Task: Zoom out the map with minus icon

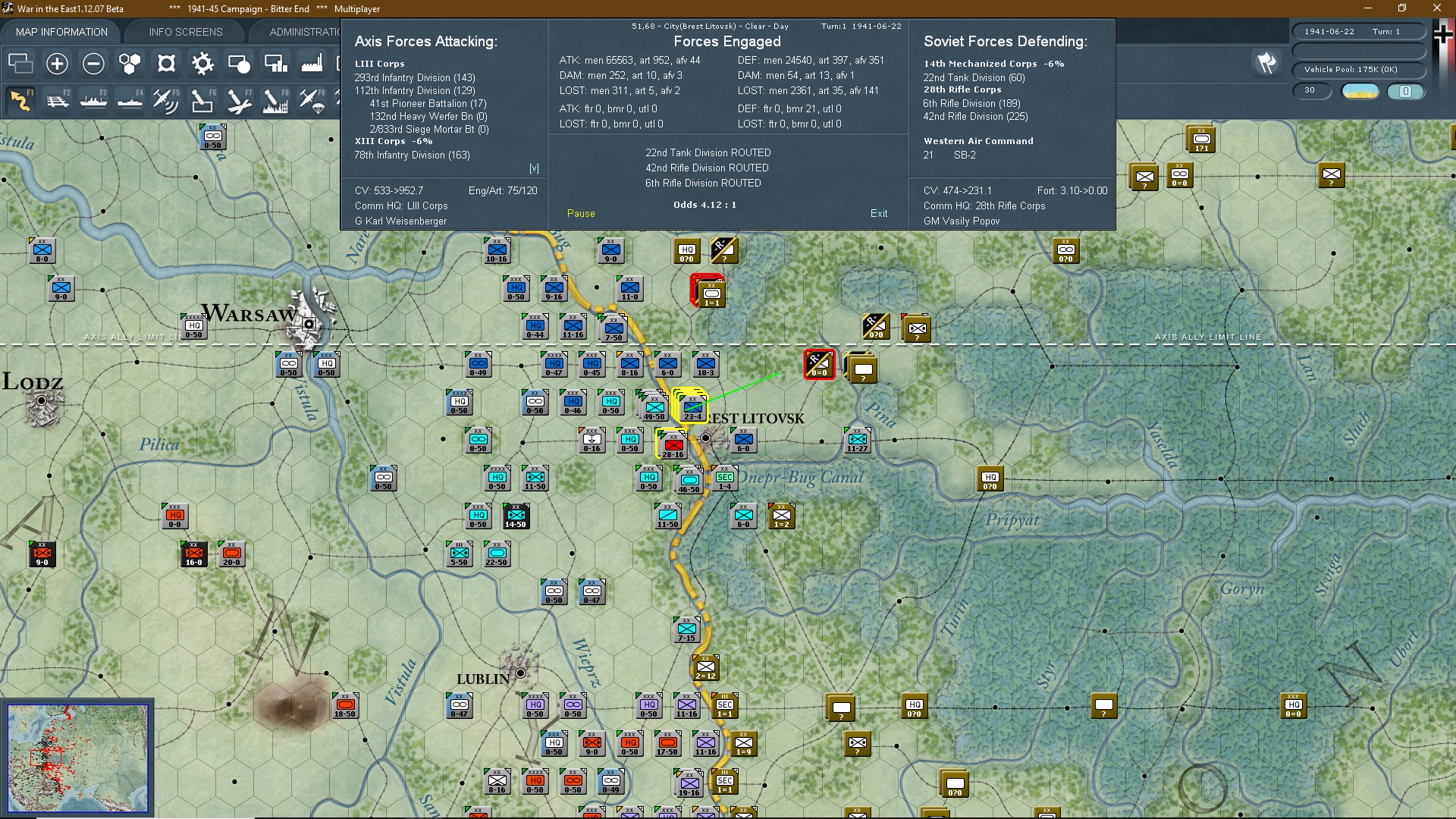Action: coord(93,64)
